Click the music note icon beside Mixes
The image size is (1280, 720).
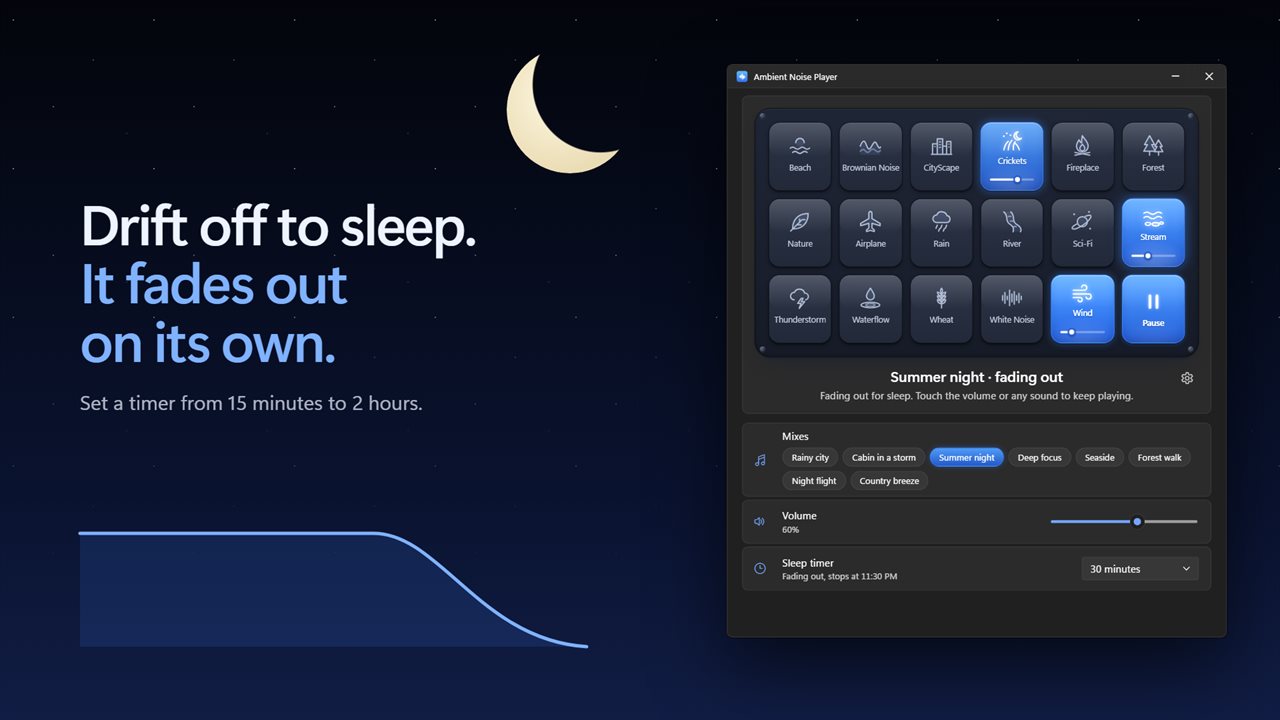pyautogui.click(x=760, y=460)
